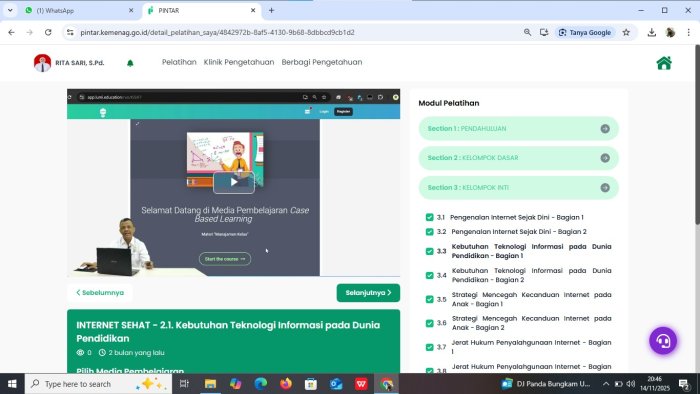Click Rita Sari profile avatar

pyautogui.click(x=42, y=63)
